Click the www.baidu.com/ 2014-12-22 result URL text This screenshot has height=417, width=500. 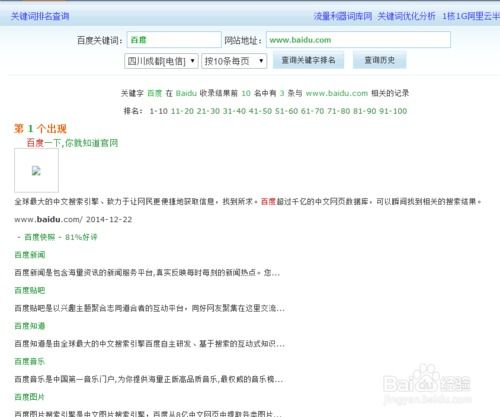73,219
